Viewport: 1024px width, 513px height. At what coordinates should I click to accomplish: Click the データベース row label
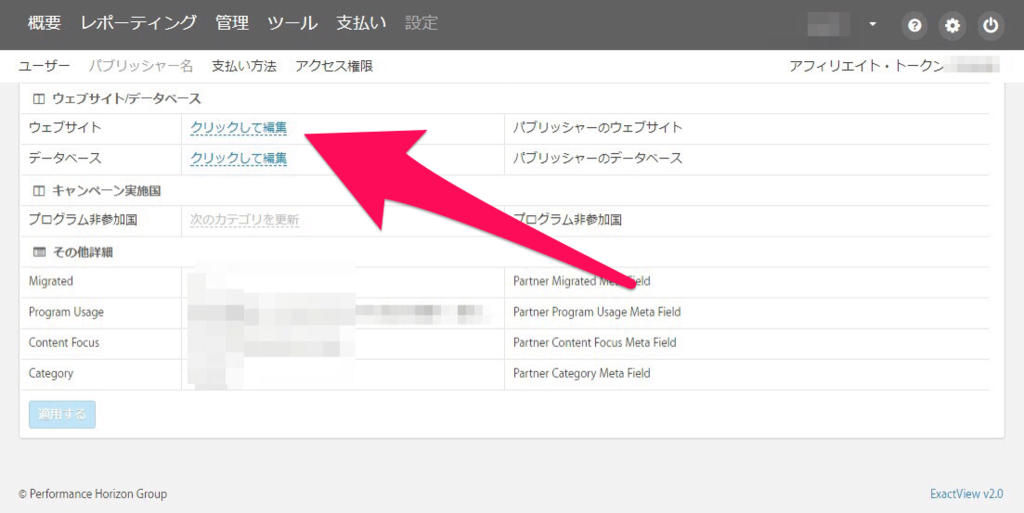pyautogui.click(x=65, y=159)
